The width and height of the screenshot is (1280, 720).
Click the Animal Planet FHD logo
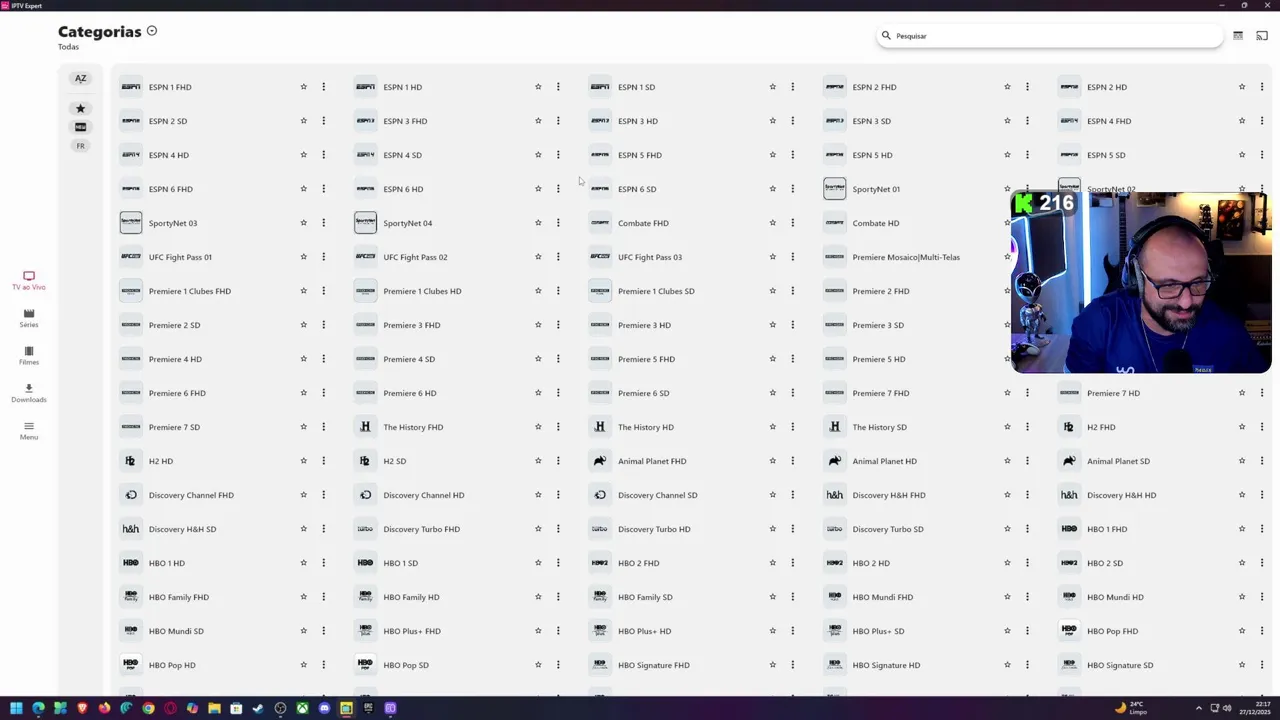(600, 461)
